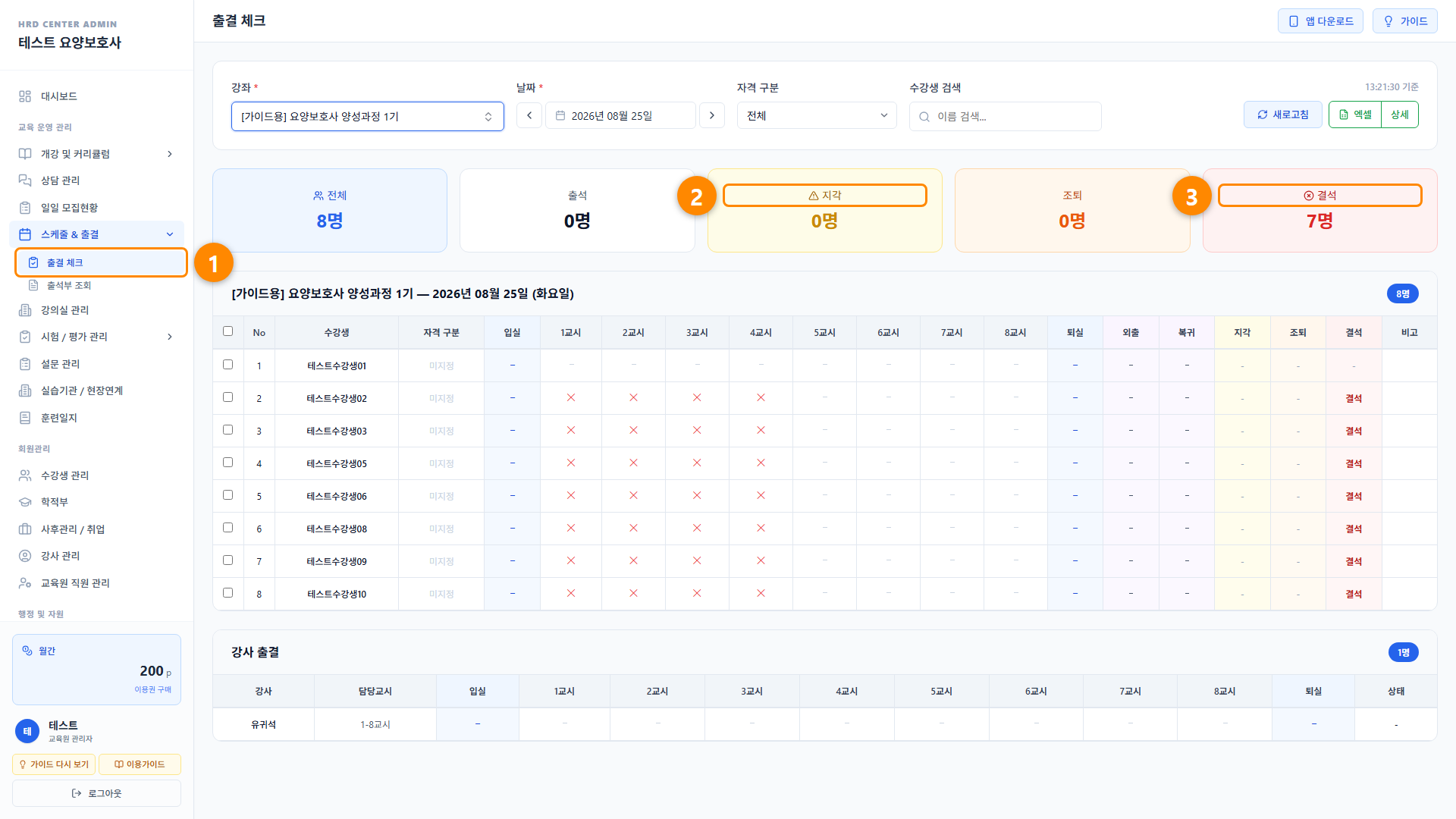Click the 상세 button
The image size is (1456, 819).
[1400, 115]
